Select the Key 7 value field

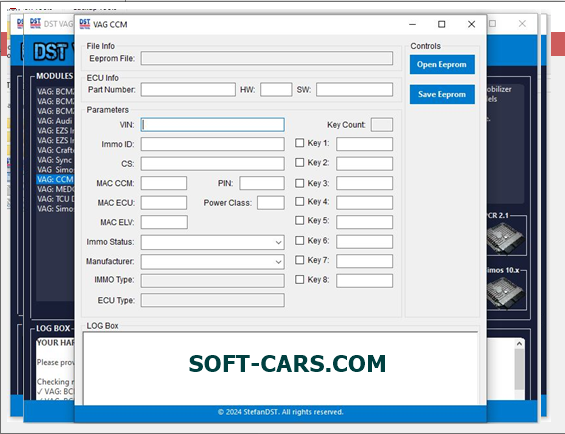click(x=365, y=261)
